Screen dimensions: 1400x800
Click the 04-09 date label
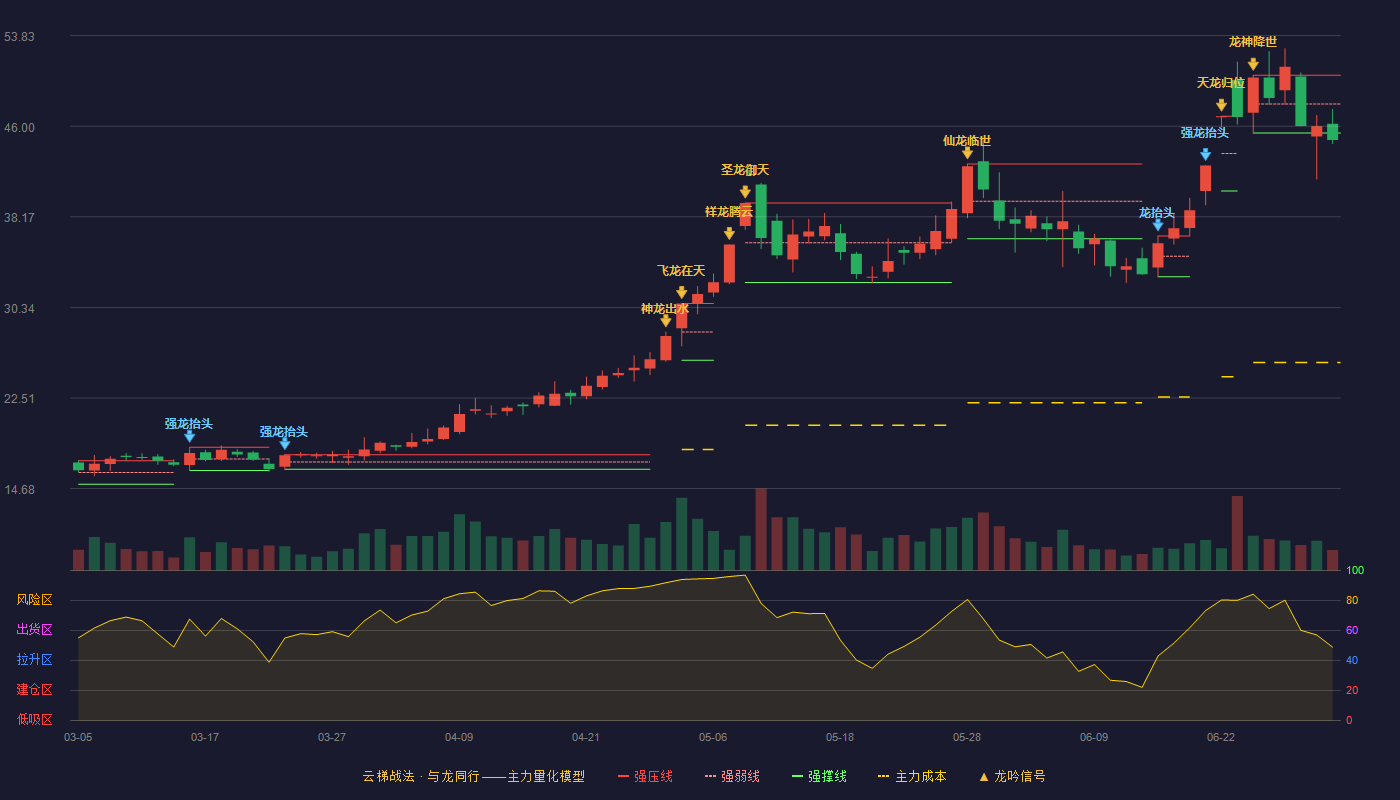click(459, 737)
